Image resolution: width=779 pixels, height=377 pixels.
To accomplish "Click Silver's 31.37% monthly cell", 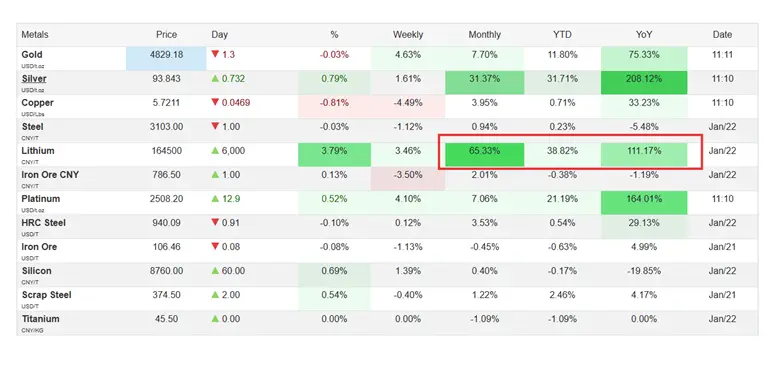I will pyautogui.click(x=484, y=82).
